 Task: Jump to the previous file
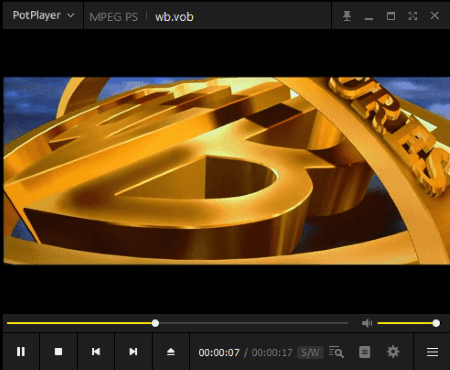(96, 352)
